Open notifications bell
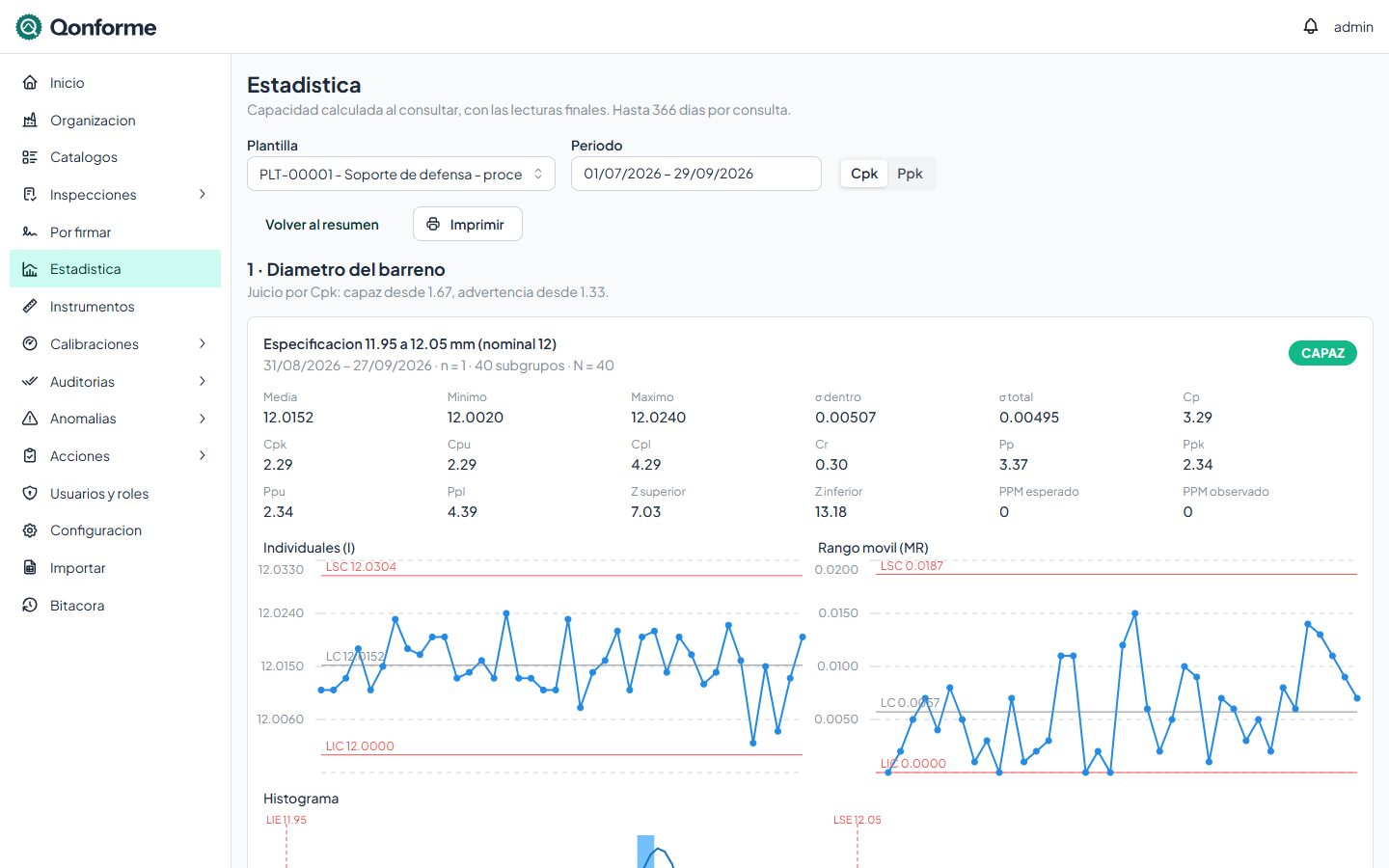 click(x=1310, y=27)
